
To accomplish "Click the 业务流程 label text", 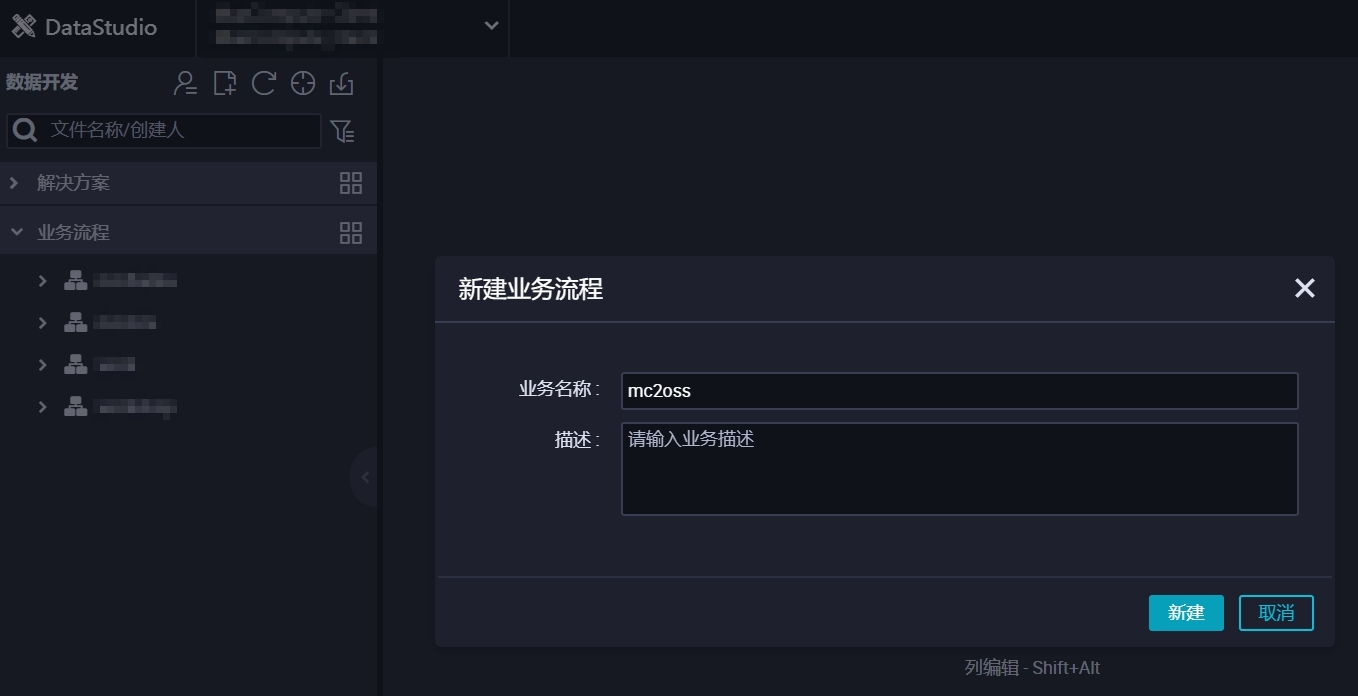I will (x=73, y=232).
